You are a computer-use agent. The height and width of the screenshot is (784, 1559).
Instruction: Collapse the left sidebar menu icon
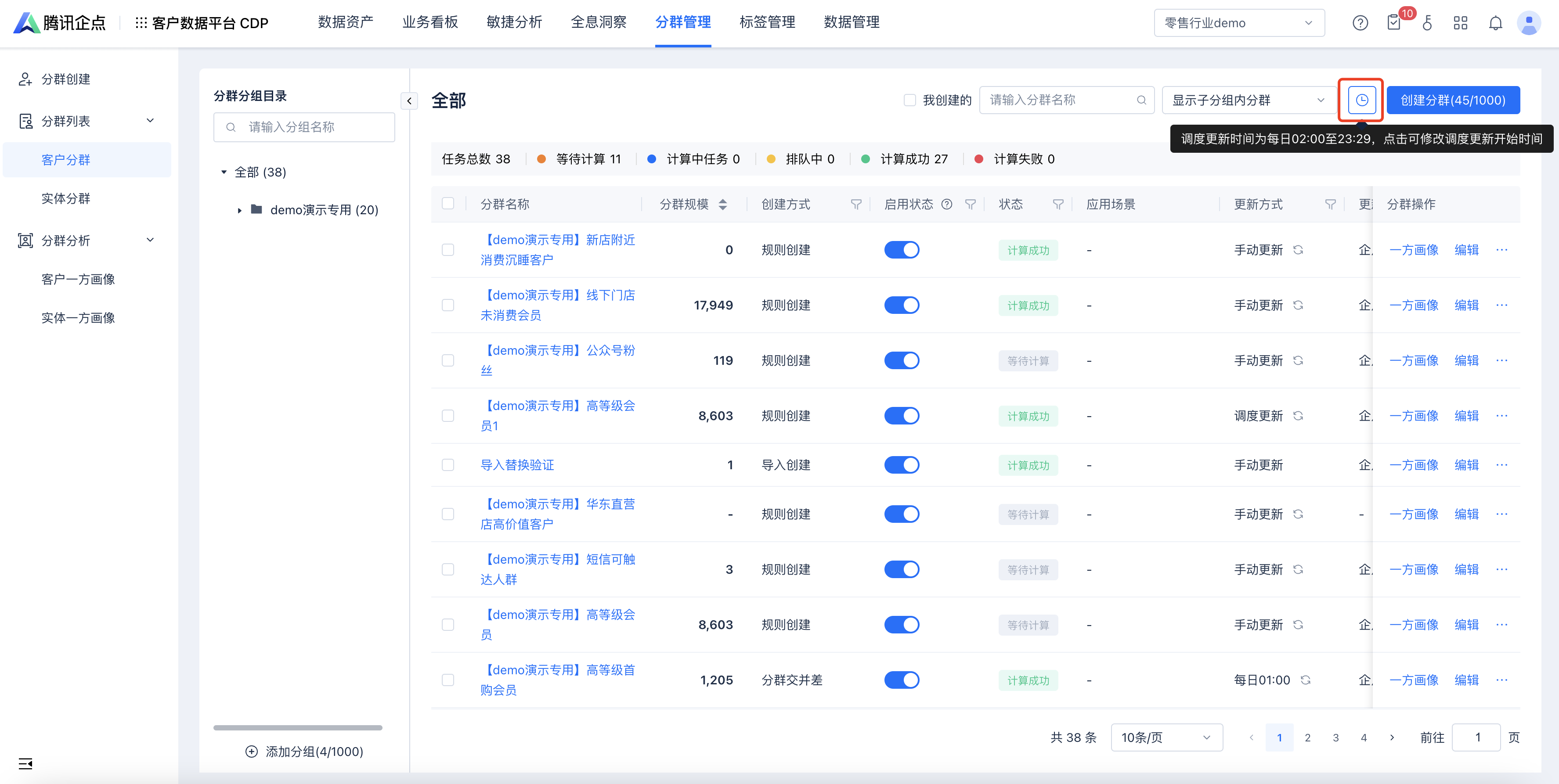25,763
